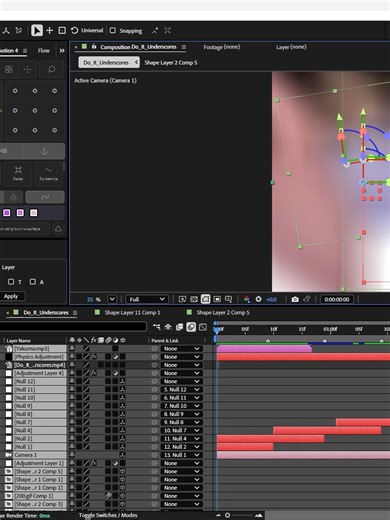The width and height of the screenshot is (390, 520).
Task: Open the Flow panel tab
Action: 43,51
